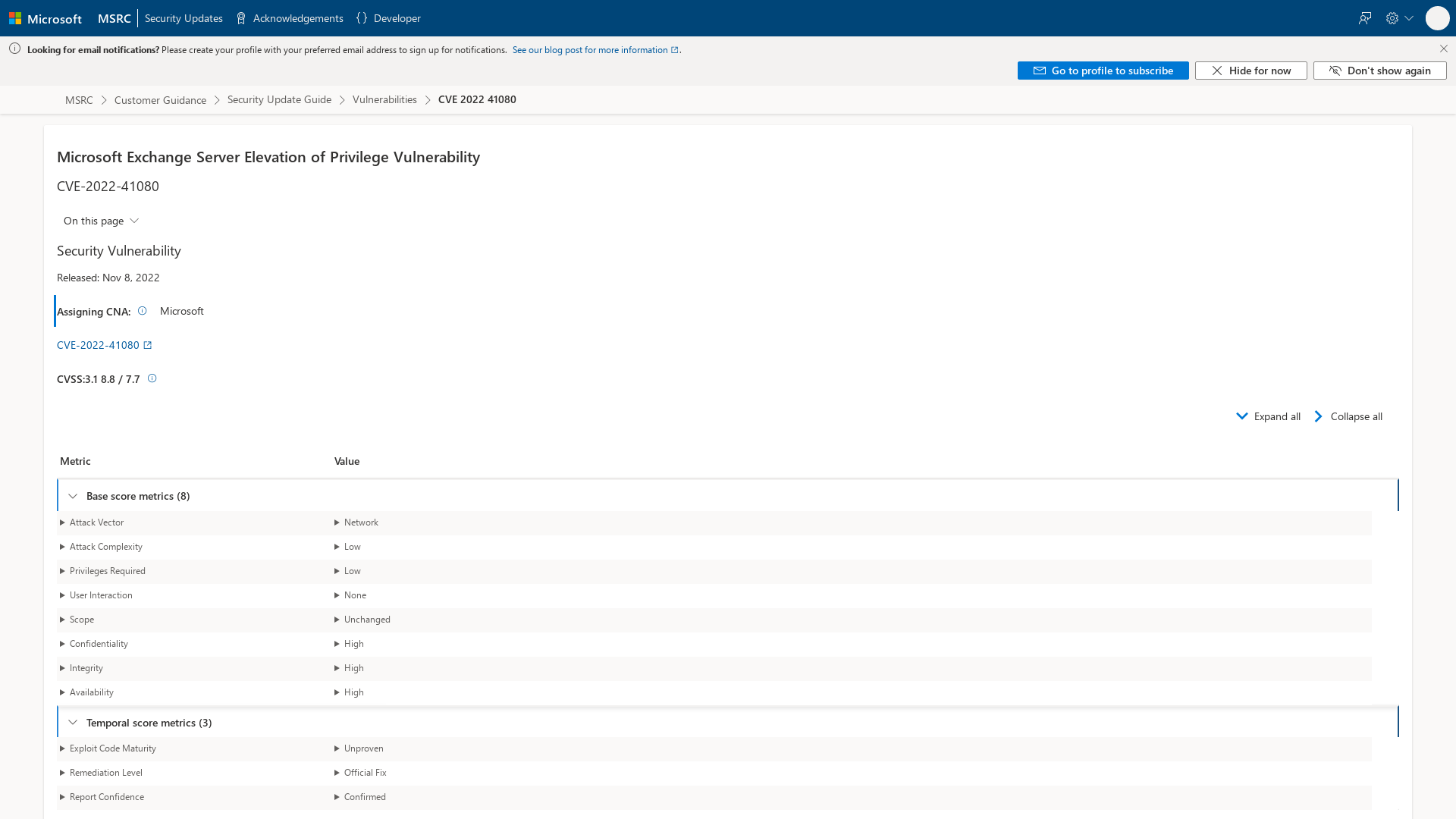
Task: Click the Developer curly braces icon
Action: click(x=362, y=18)
